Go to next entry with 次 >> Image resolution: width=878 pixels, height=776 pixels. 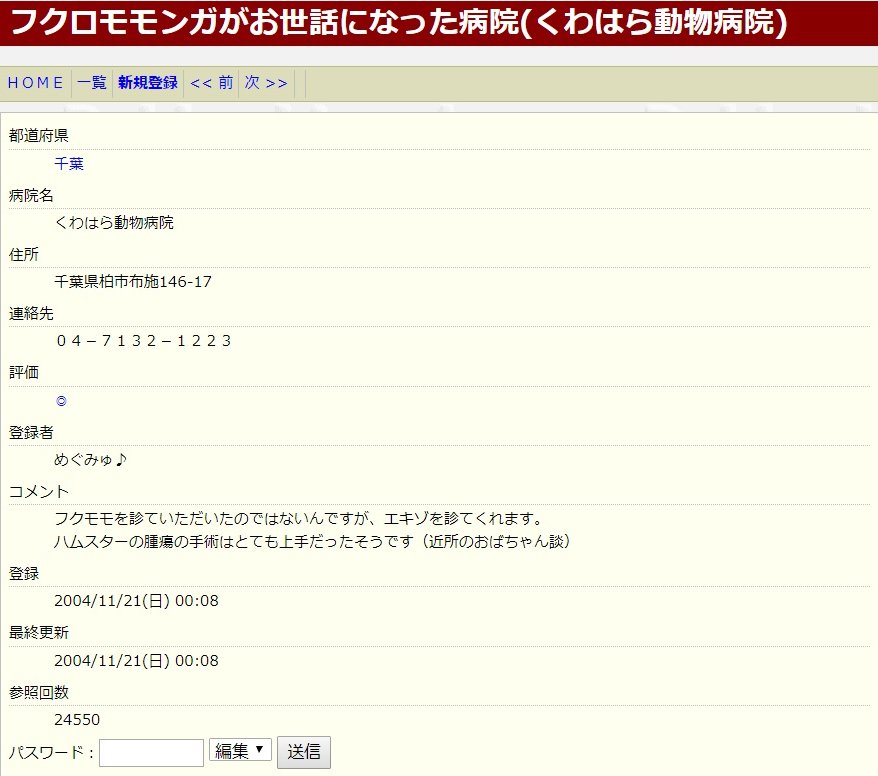[266, 83]
